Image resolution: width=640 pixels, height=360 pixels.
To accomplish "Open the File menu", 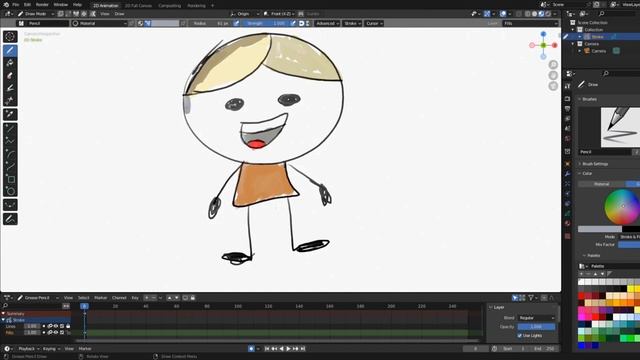I will (x=16, y=4).
